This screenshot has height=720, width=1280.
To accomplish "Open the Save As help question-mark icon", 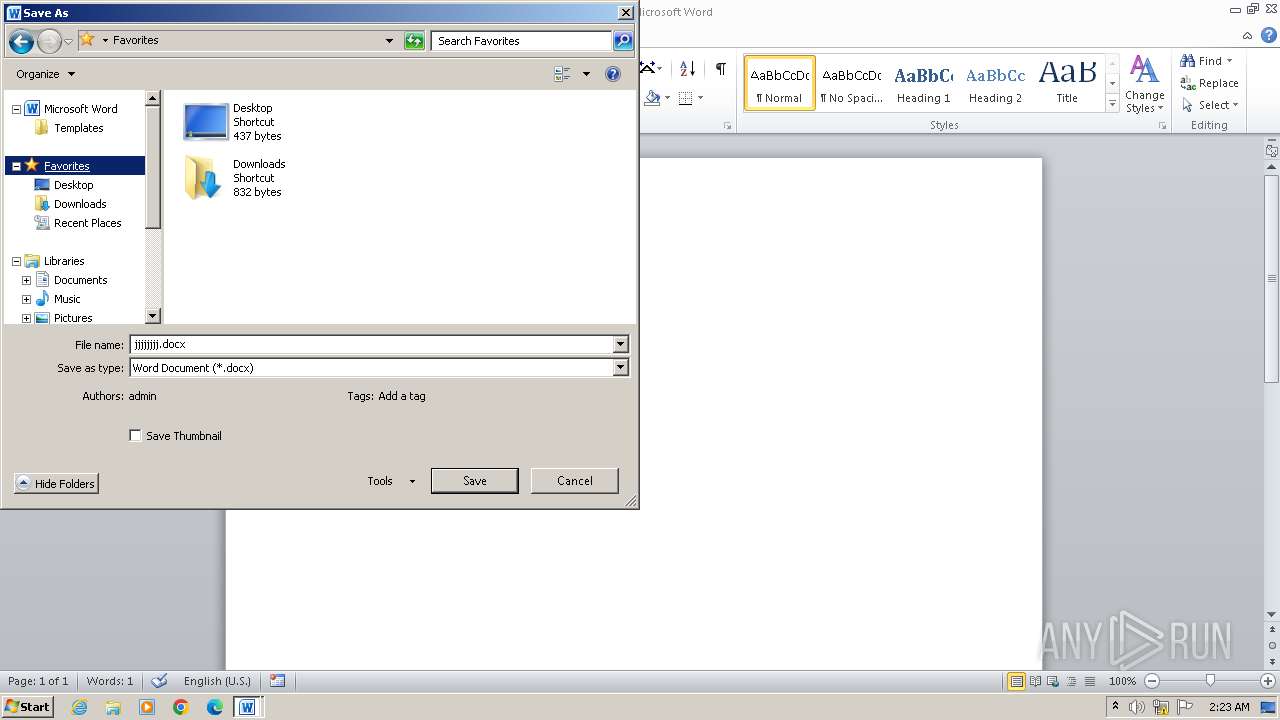I will click(x=613, y=74).
